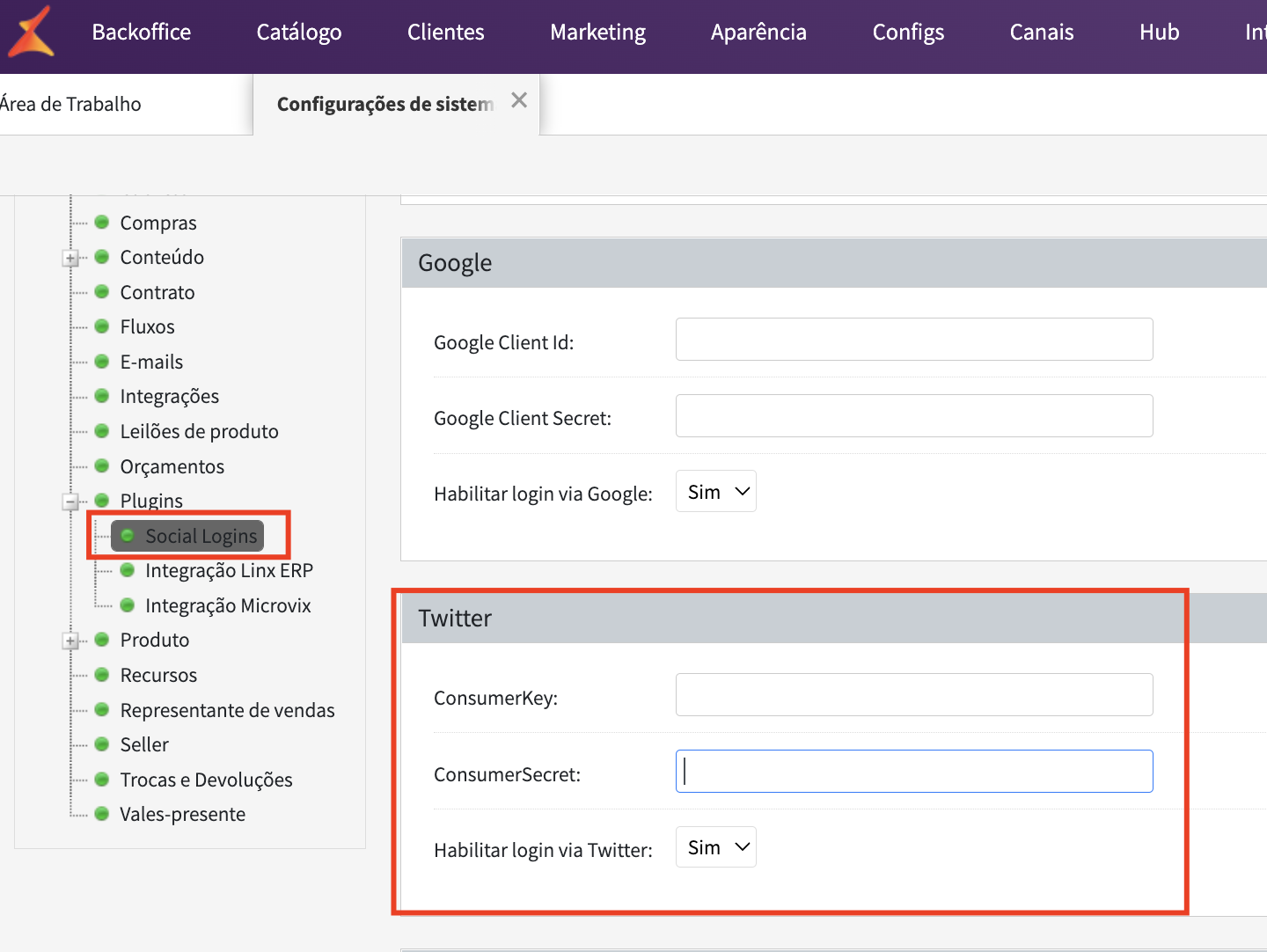This screenshot has height=952, width=1267.
Task: Click the Linx logo icon
Action: [x=31, y=32]
